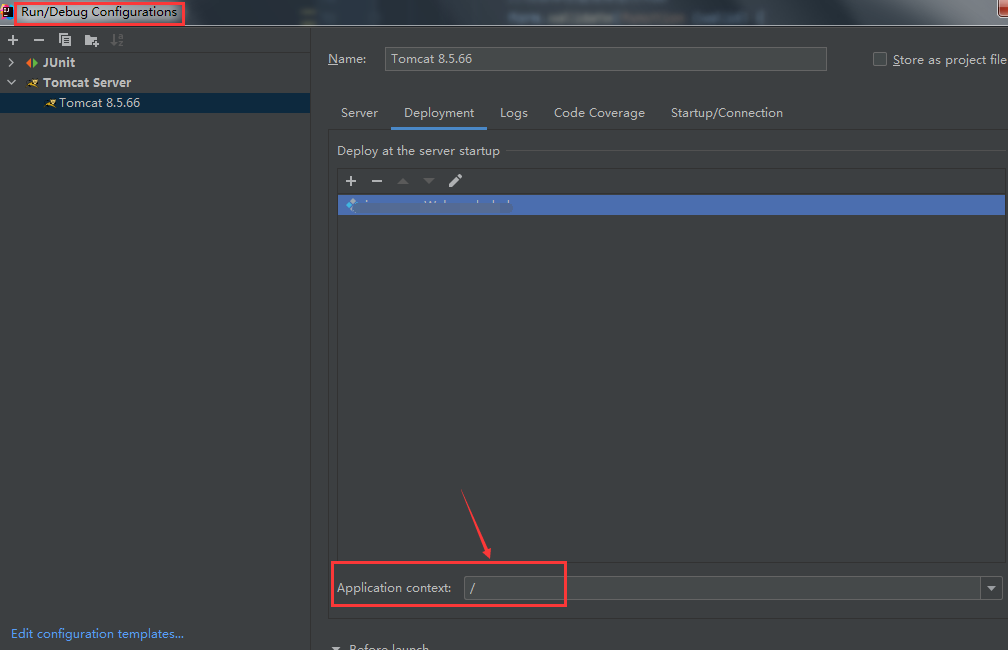Viewport: 1008px width, 650px height.
Task: Click the IntelliJ icon in the title bar
Action: [7, 12]
